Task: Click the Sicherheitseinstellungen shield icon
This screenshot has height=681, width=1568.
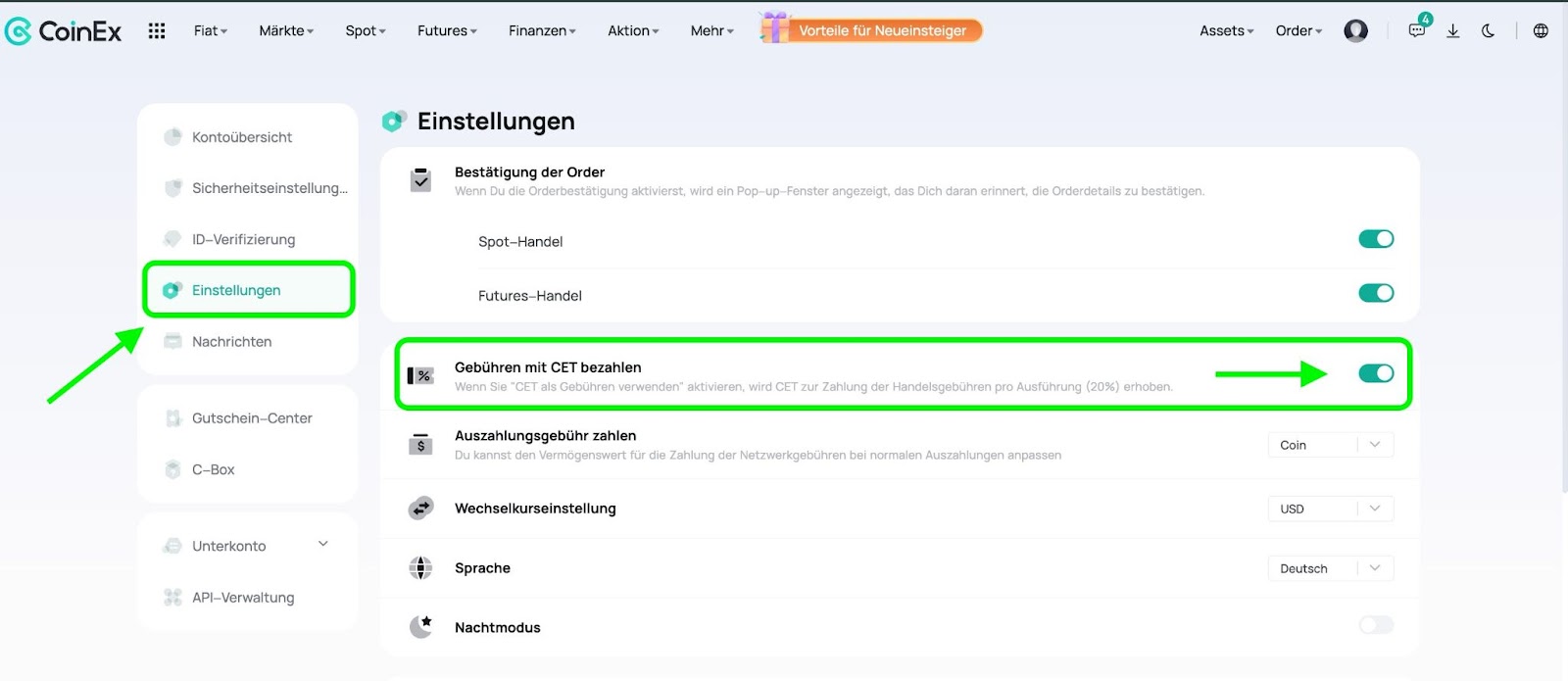Action: point(172,187)
